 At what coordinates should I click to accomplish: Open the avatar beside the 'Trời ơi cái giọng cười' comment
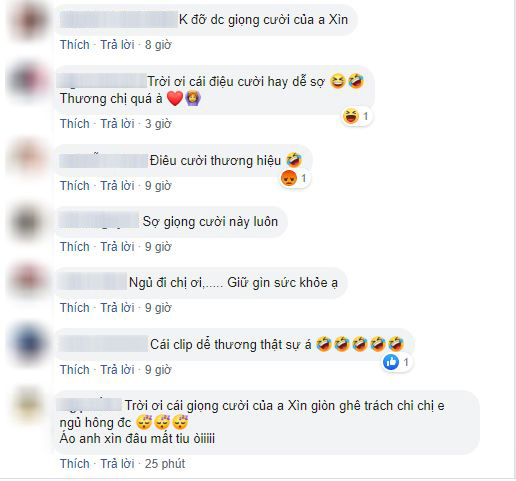point(29,405)
